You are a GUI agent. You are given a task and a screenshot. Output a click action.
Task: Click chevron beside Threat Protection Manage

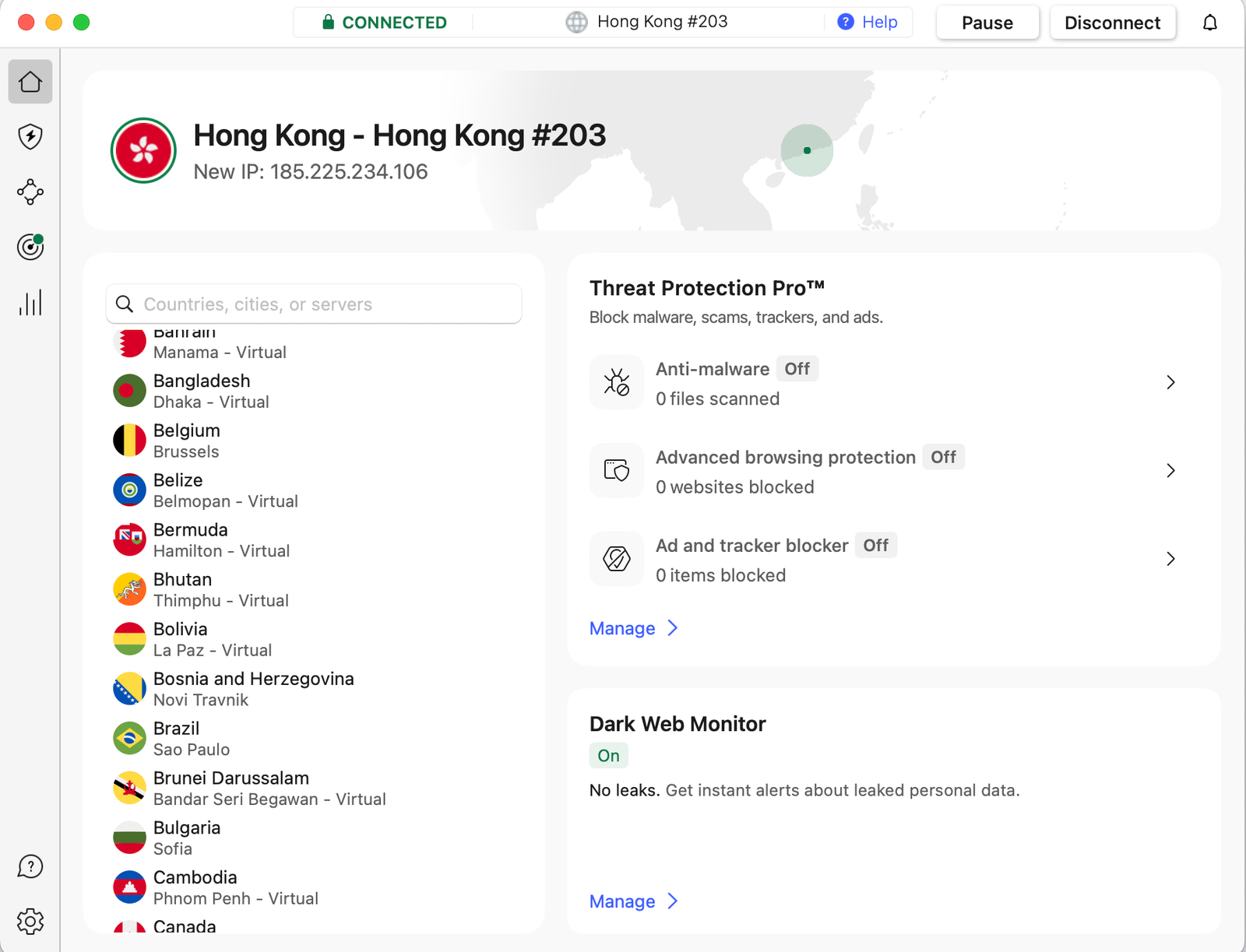tap(674, 628)
